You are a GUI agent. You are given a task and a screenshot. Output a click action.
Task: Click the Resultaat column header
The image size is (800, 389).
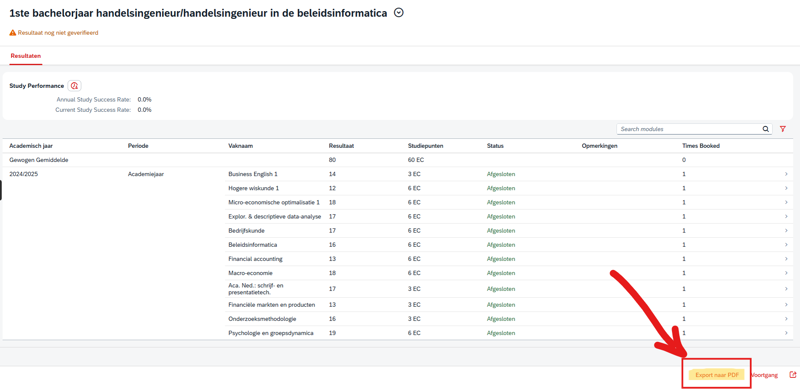(x=341, y=145)
